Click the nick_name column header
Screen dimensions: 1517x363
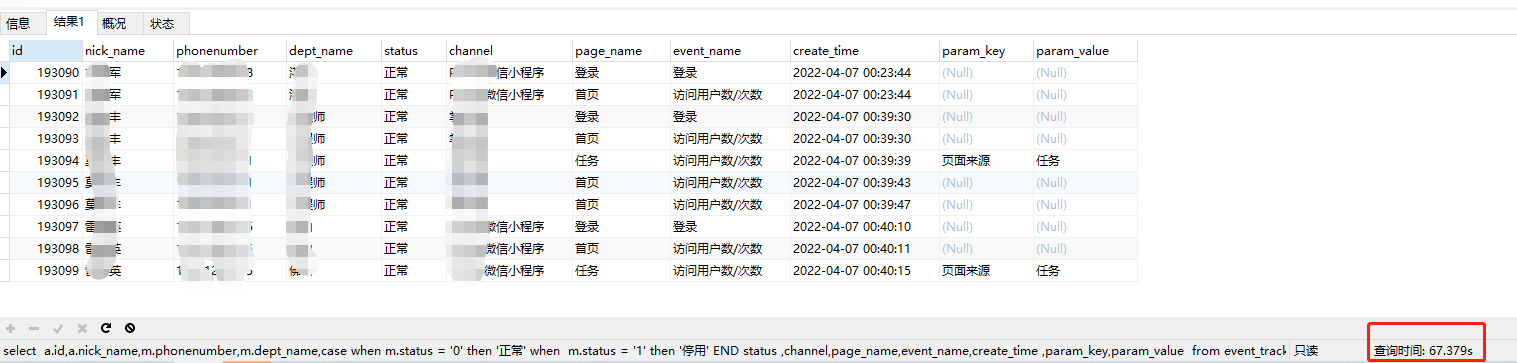[128, 50]
